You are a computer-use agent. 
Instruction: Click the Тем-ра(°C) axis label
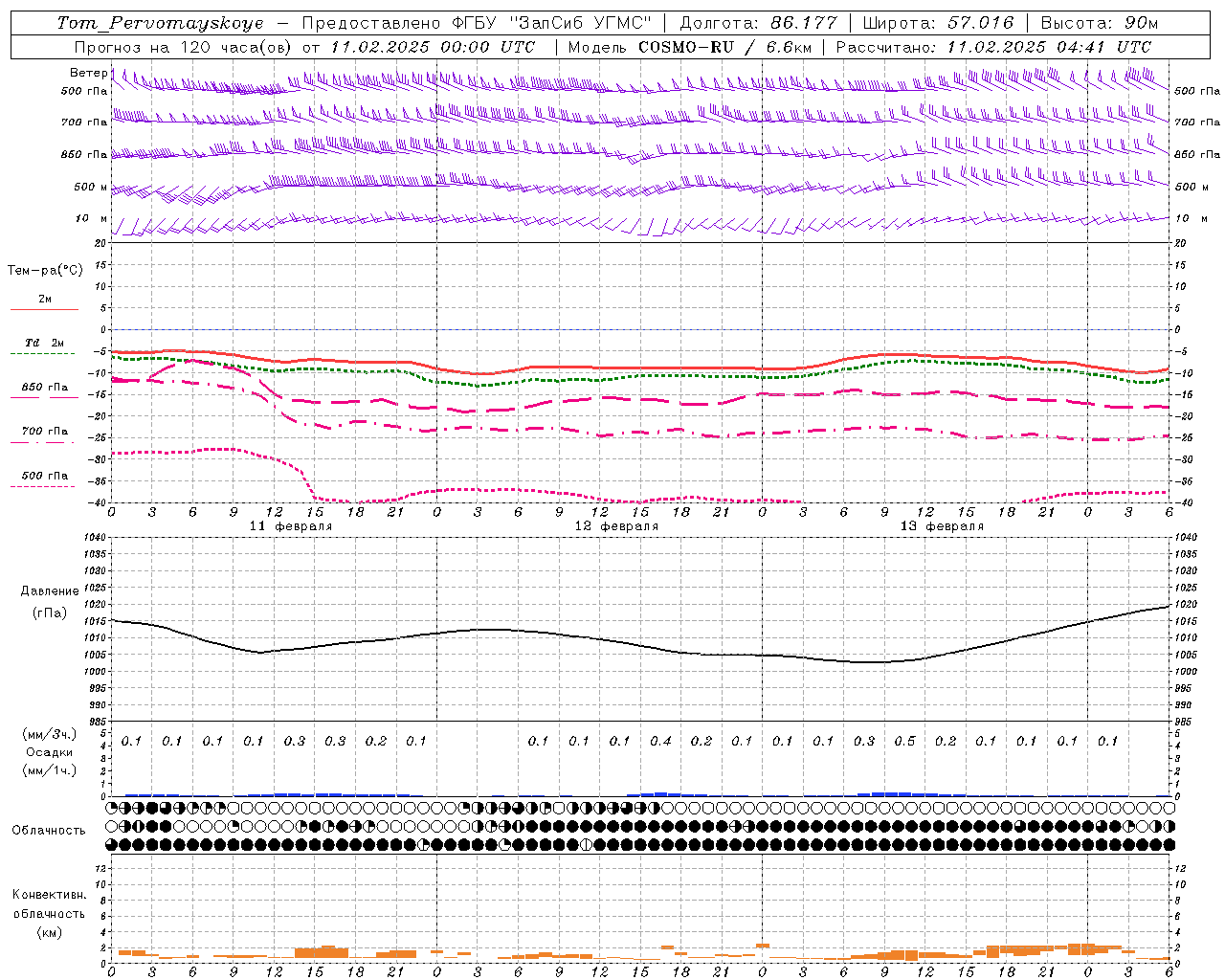45,271
